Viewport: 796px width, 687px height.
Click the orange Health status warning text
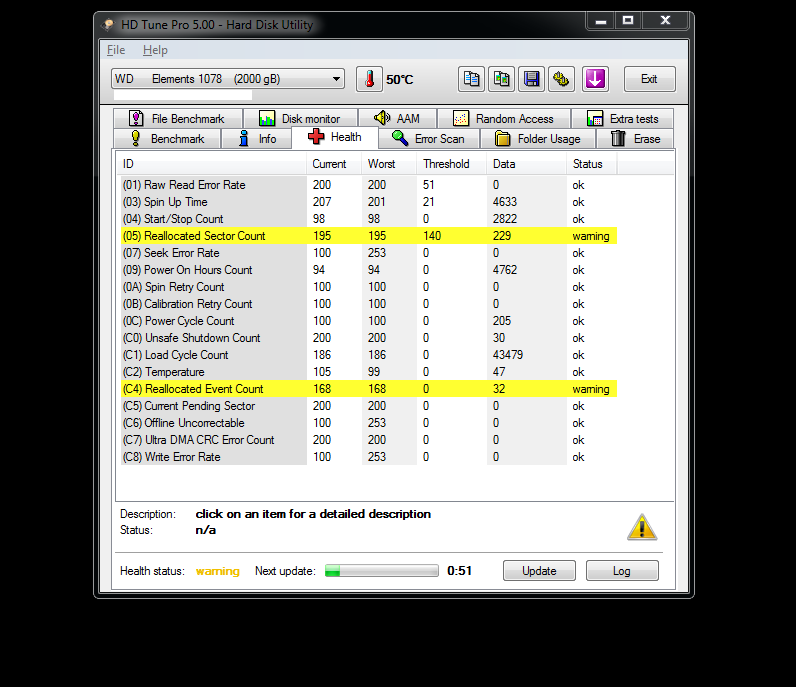click(x=217, y=571)
